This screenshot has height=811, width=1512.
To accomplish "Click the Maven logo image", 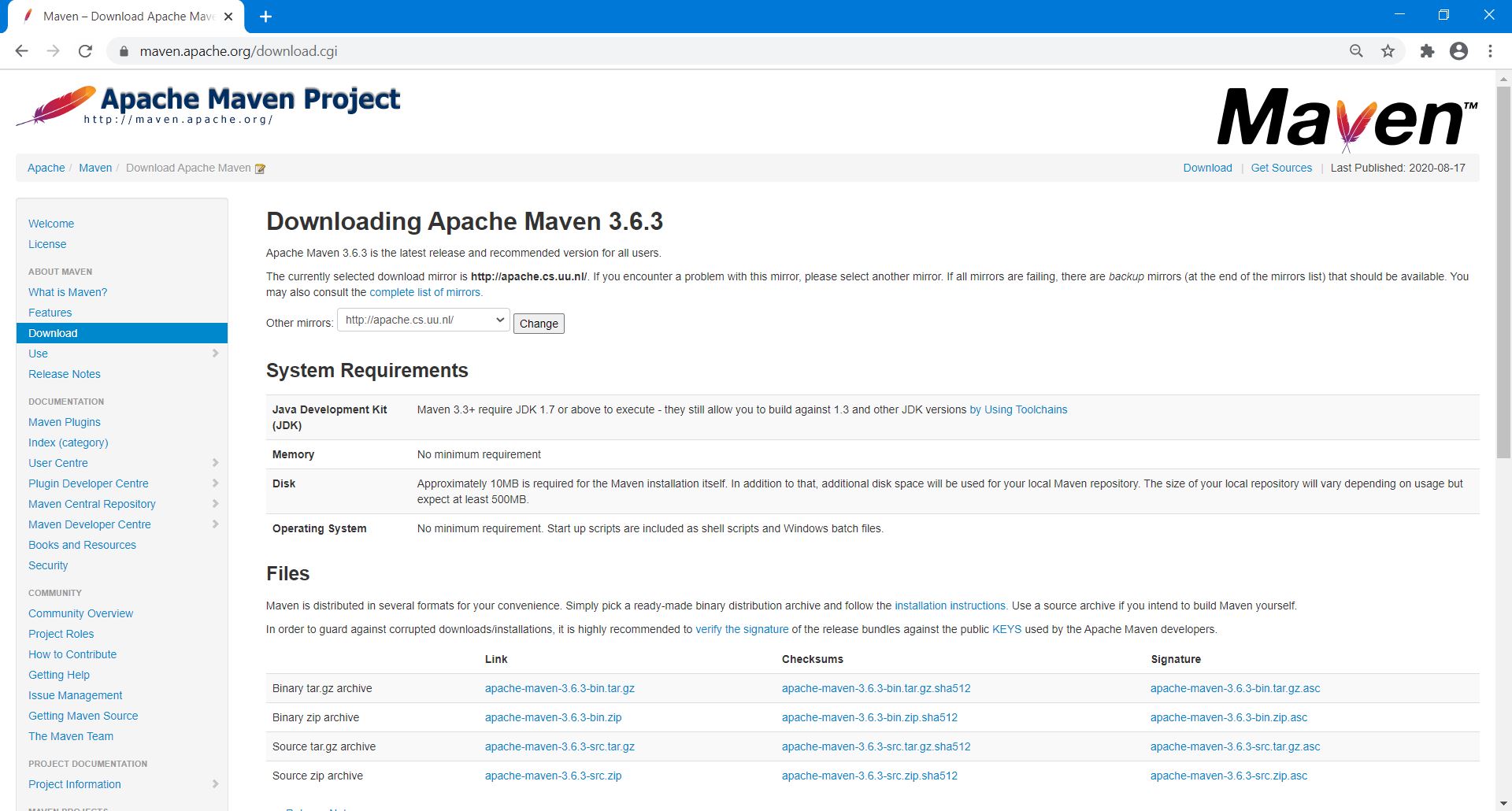I will 1347,119.
